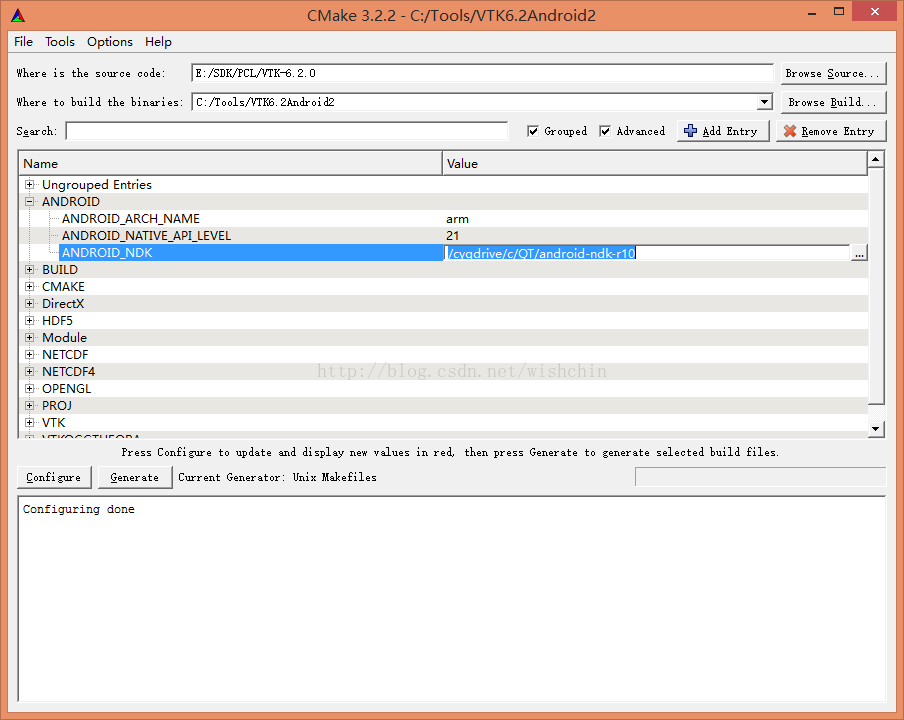Collapse the ANDROID group
The width and height of the screenshot is (904, 720).
pos(29,201)
